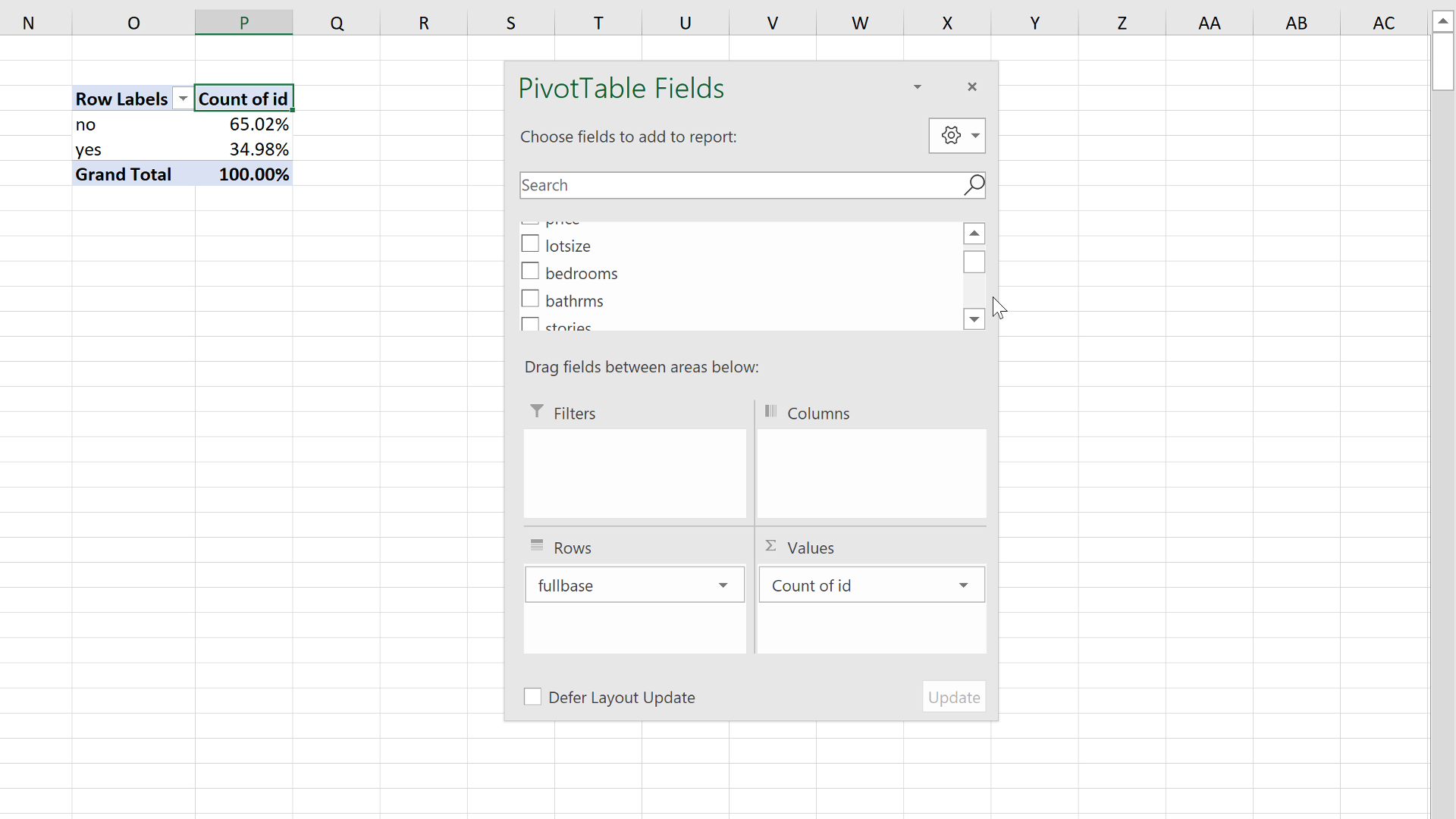Click the sigma Values area icon
Viewport: 1456px width, 819px height.
tap(771, 546)
